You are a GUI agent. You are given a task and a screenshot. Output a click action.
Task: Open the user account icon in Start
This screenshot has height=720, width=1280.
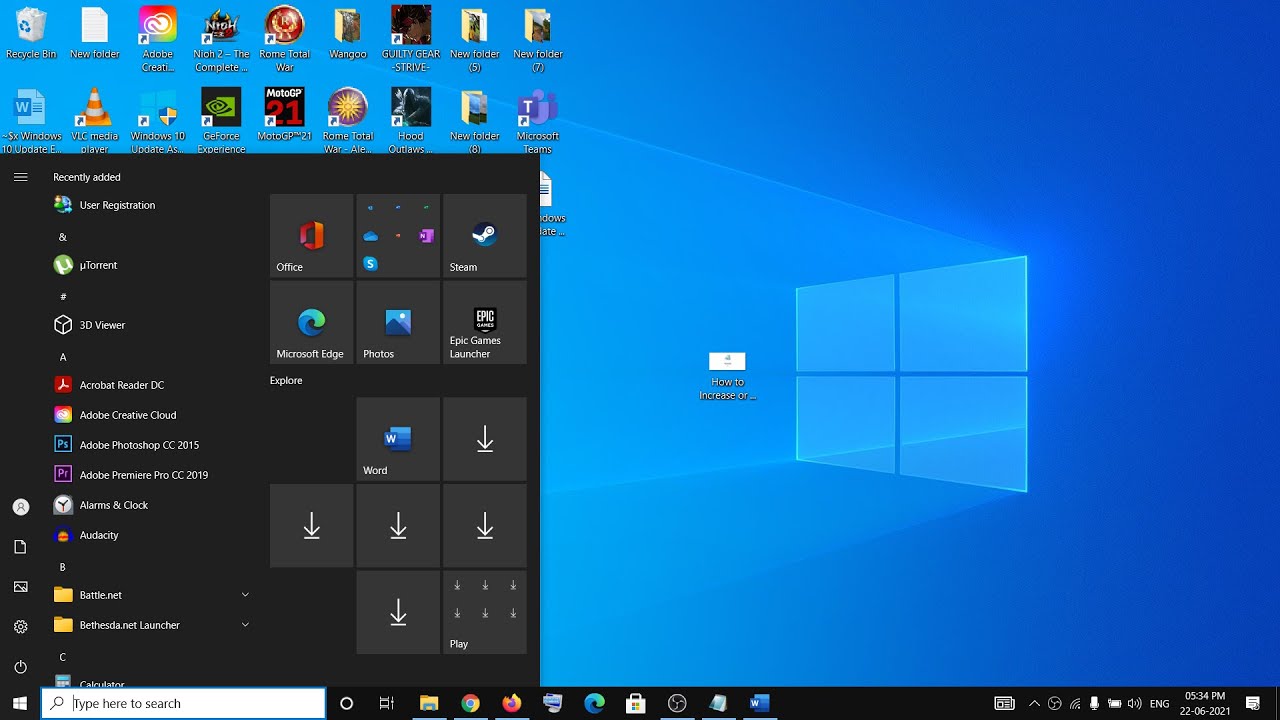[20, 507]
